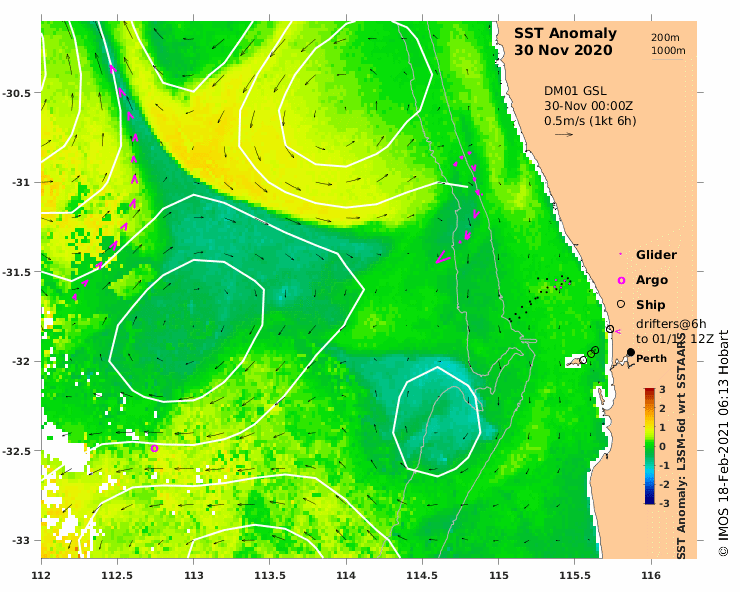Click the '30 Nov 2020' date text
Viewport: 740px width, 592px height.
(563, 51)
